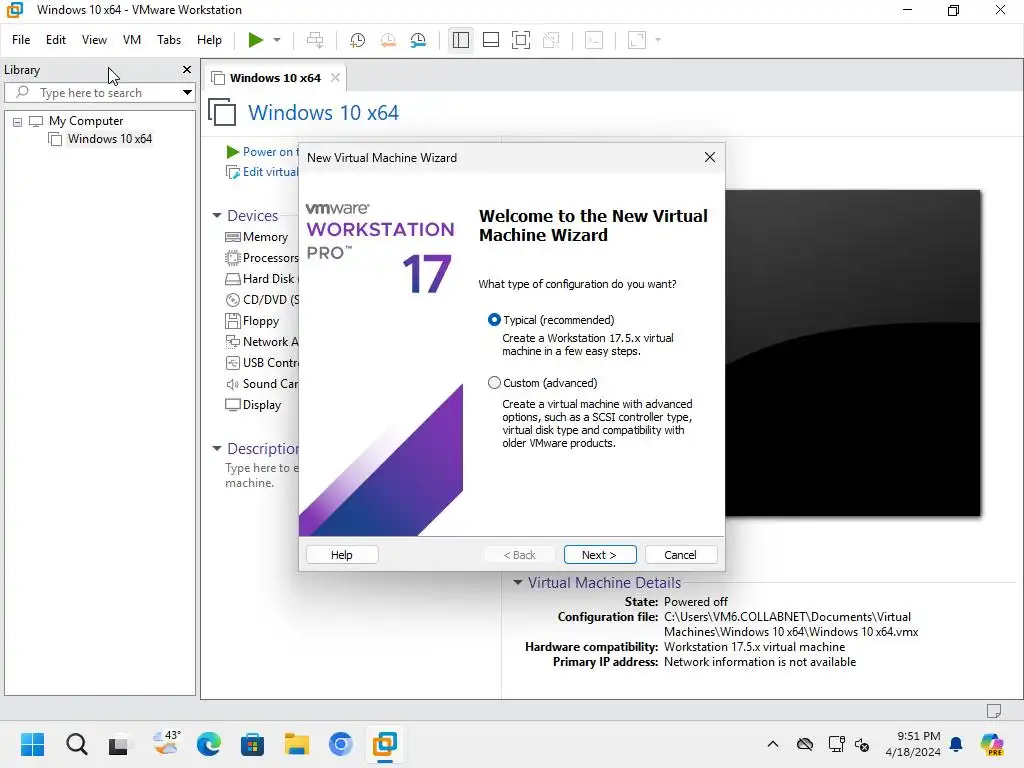This screenshot has width=1024, height=768.
Task: Click the VM screen preview thumbnail
Action: click(x=853, y=353)
